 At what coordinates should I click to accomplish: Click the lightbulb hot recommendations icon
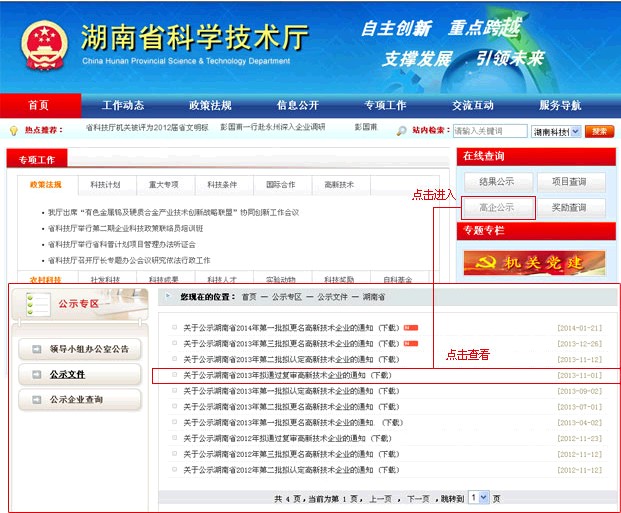[x=13, y=130]
